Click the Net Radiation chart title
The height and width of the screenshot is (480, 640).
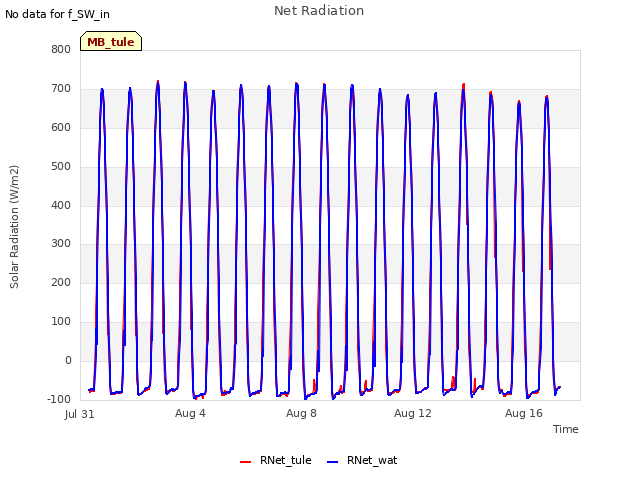click(x=319, y=11)
